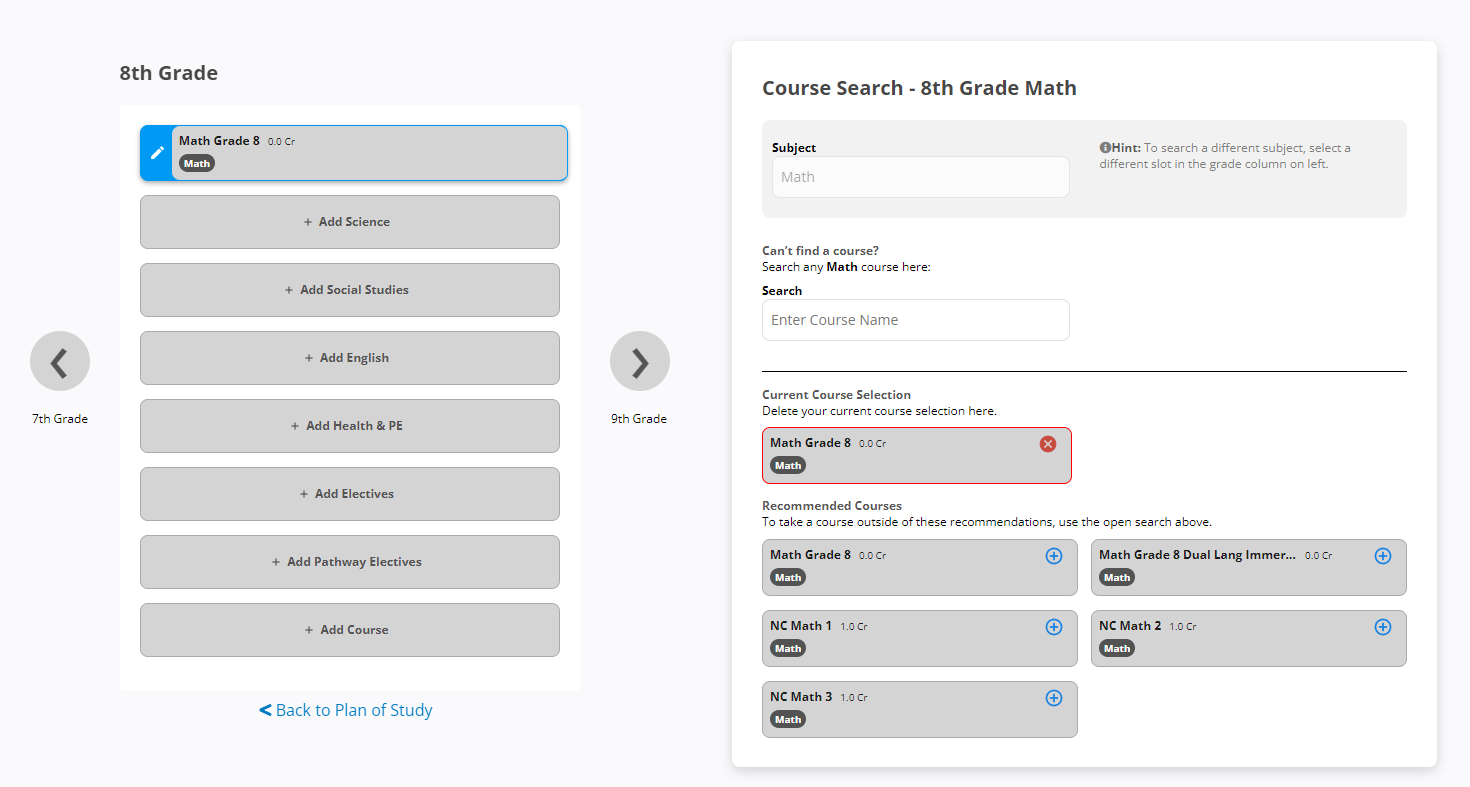Click the Add Course slot
This screenshot has height=787, width=1470.
(x=349, y=630)
